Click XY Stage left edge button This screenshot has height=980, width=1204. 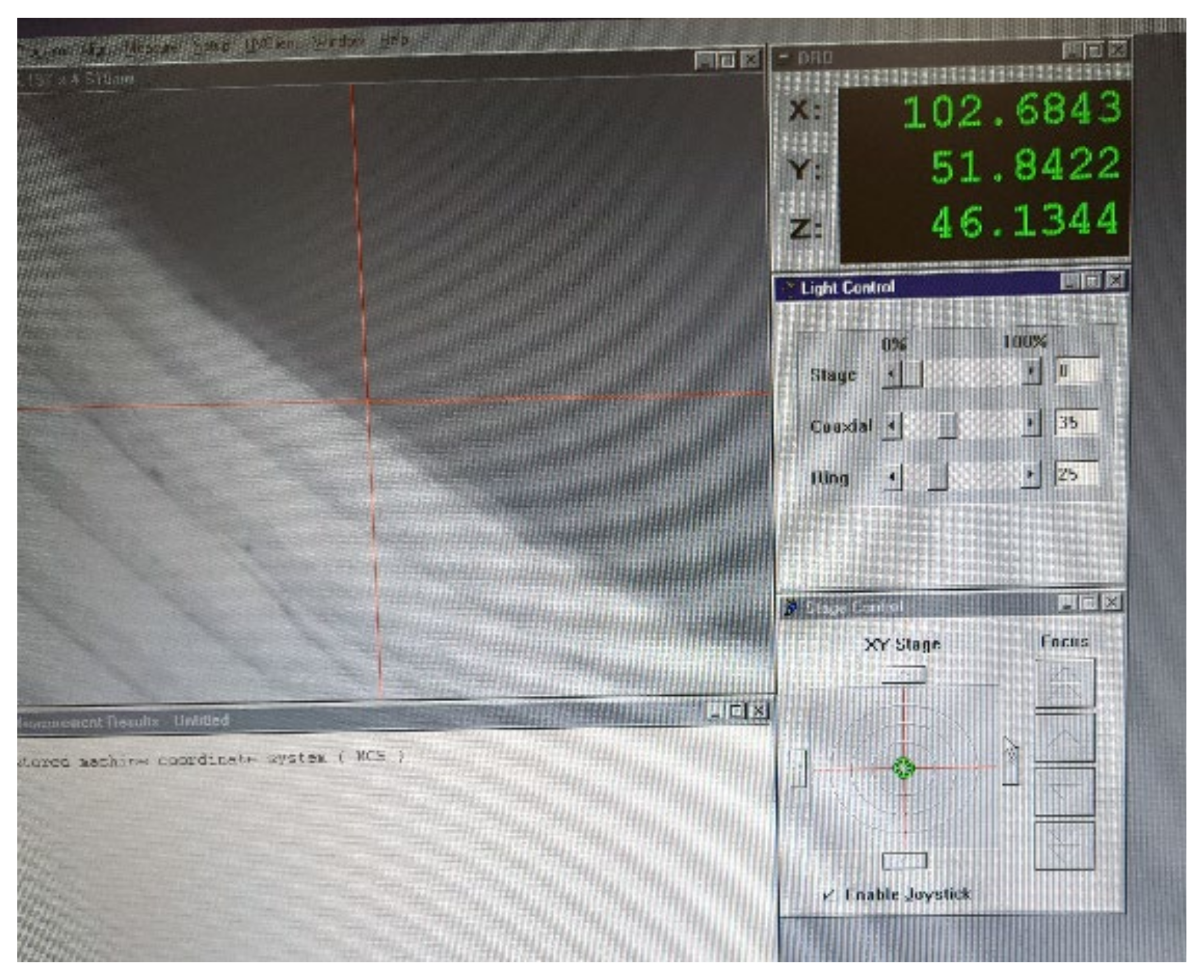799,768
